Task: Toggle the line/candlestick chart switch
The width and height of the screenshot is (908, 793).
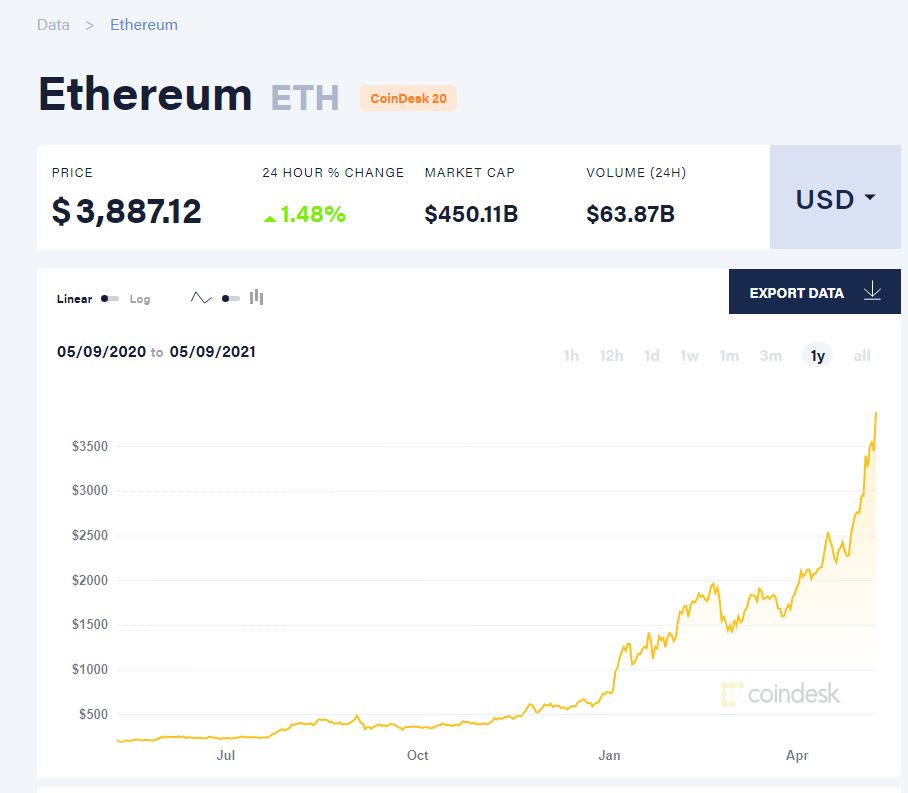Action: tap(230, 298)
